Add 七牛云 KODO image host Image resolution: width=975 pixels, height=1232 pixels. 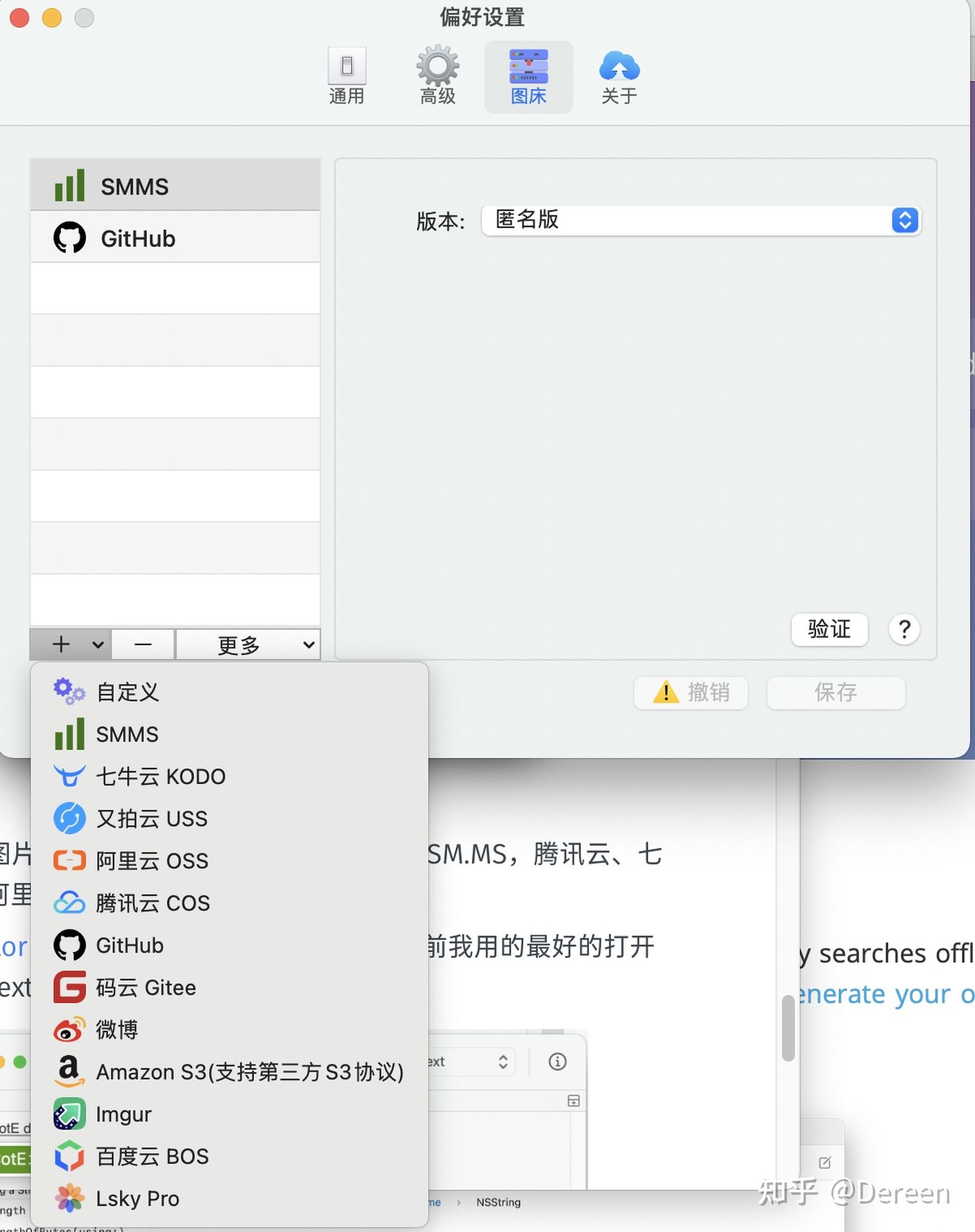(230, 776)
